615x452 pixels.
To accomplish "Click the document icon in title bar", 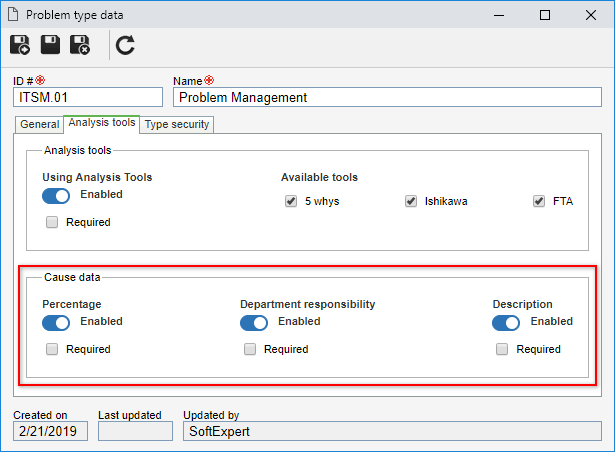I will (x=13, y=15).
